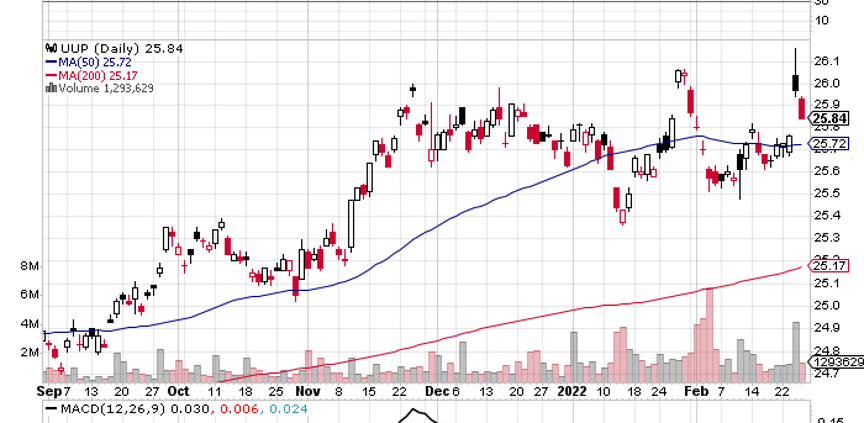Click the 25.84 last price tag on axis
The height and width of the screenshot is (423, 864).
[x=828, y=118]
